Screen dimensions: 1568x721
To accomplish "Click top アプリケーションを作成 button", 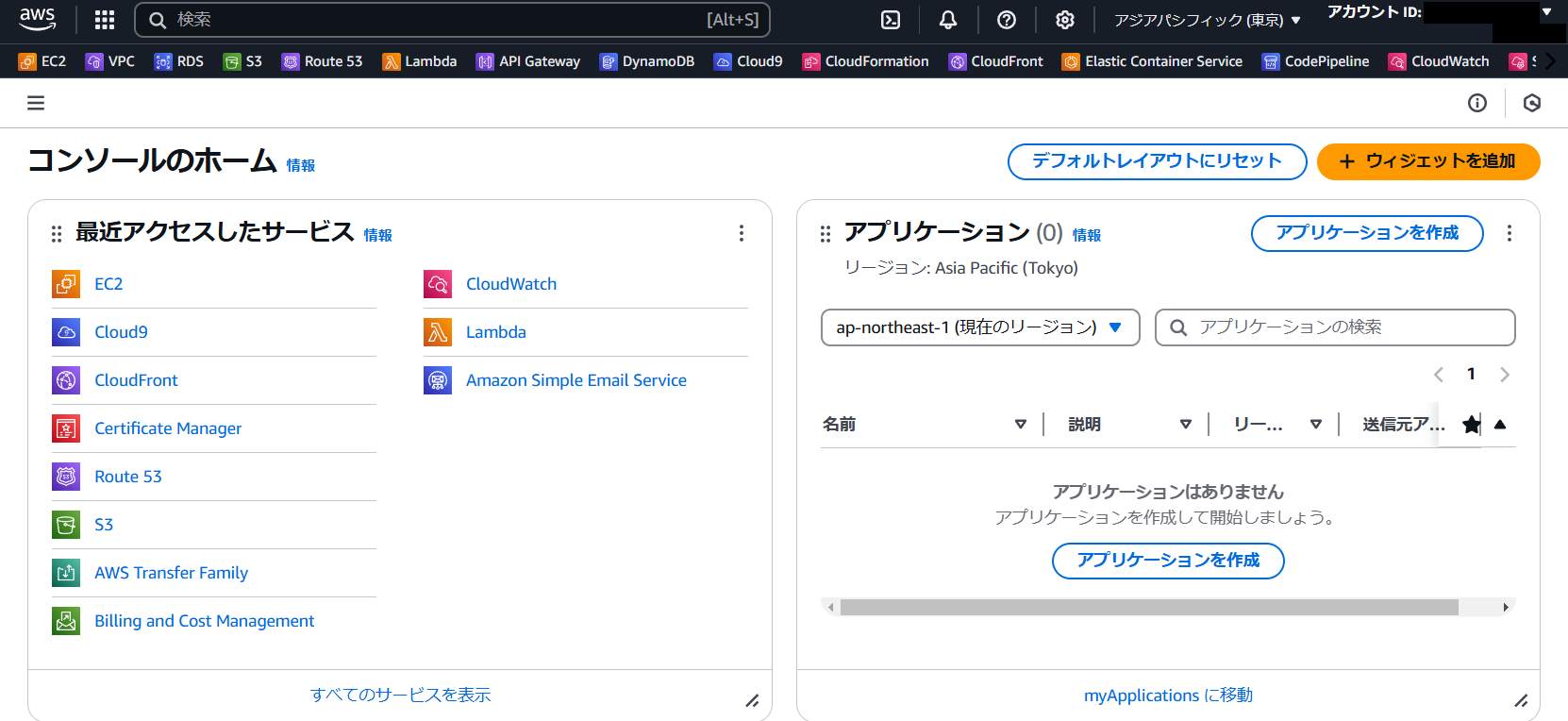I will pos(1367,233).
